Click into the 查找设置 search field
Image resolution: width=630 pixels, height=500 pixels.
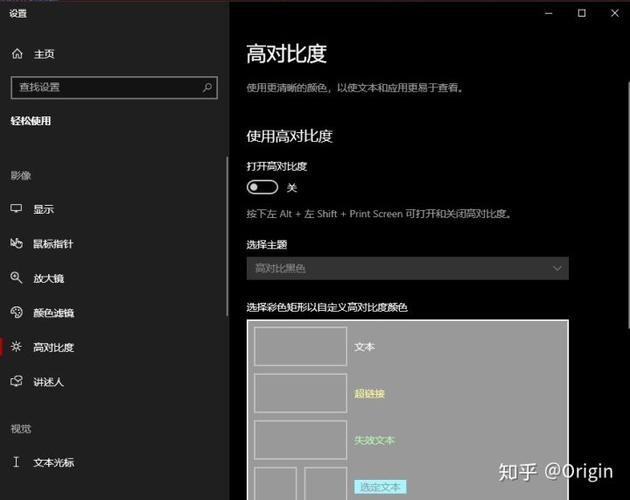[x=115, y=87]
